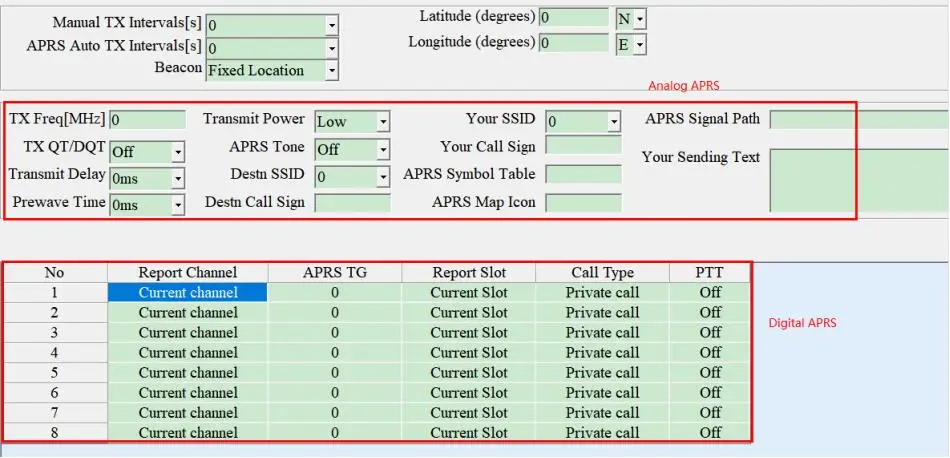This screenshot has height=458, width=950.
Task: Expand the APRS Tone dropdown
Action: click(382, 149)
